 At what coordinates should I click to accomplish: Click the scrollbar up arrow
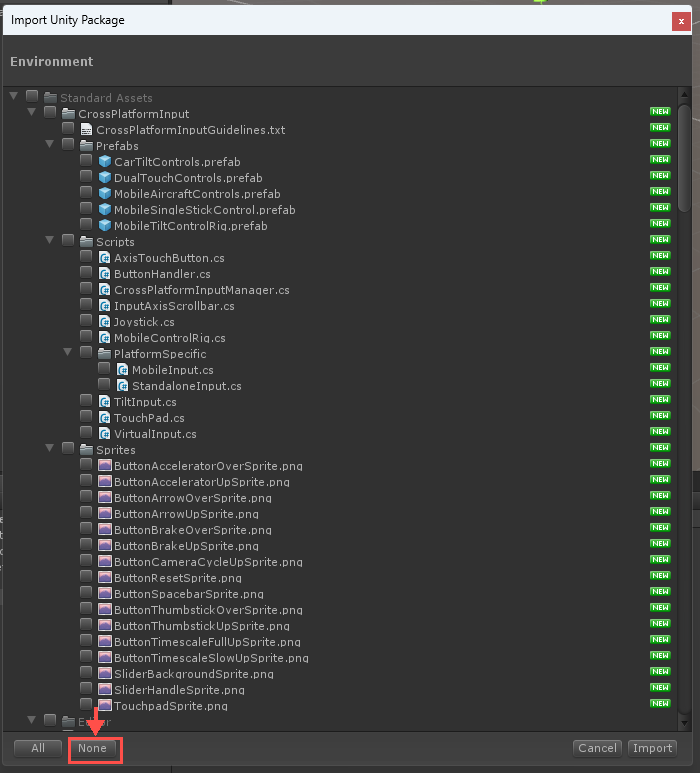coord(684,94)
